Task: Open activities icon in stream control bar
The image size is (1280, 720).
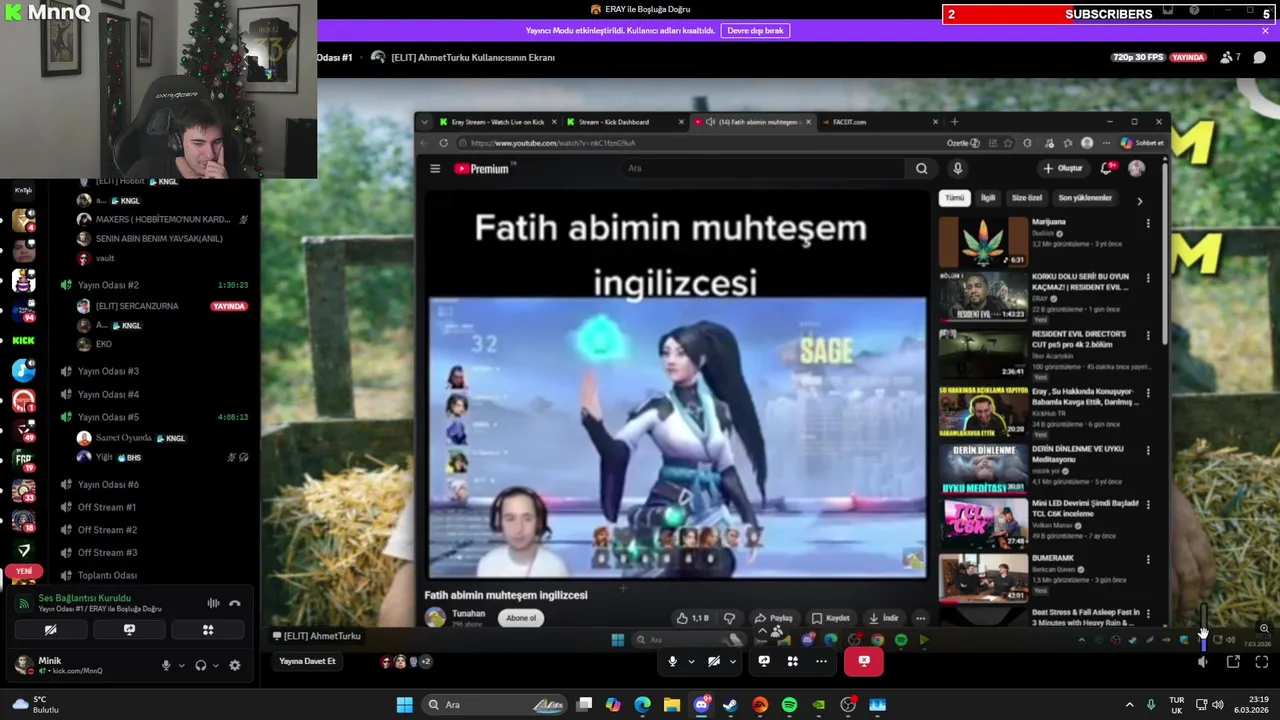Action: pyautogui.click(x=792, y=661)
